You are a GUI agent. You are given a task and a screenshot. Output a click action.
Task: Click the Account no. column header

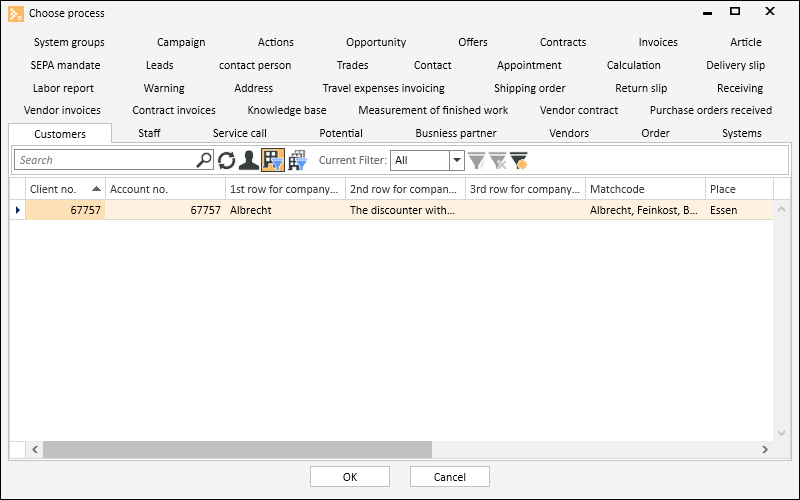click(x=165, y=189)
